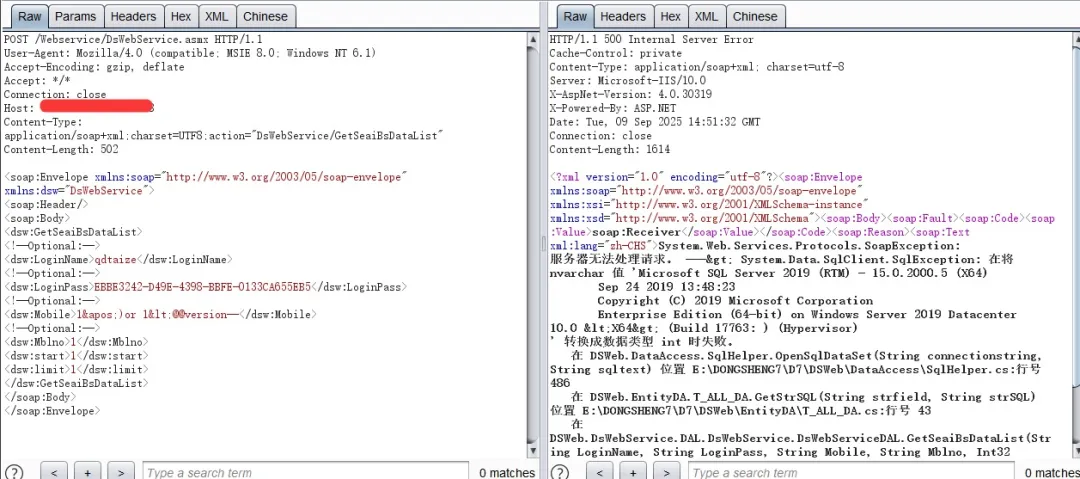Open the request Headers tab
Image resolution: width=1080 pixels, height=479 pixels.
(x=133, y=16)
